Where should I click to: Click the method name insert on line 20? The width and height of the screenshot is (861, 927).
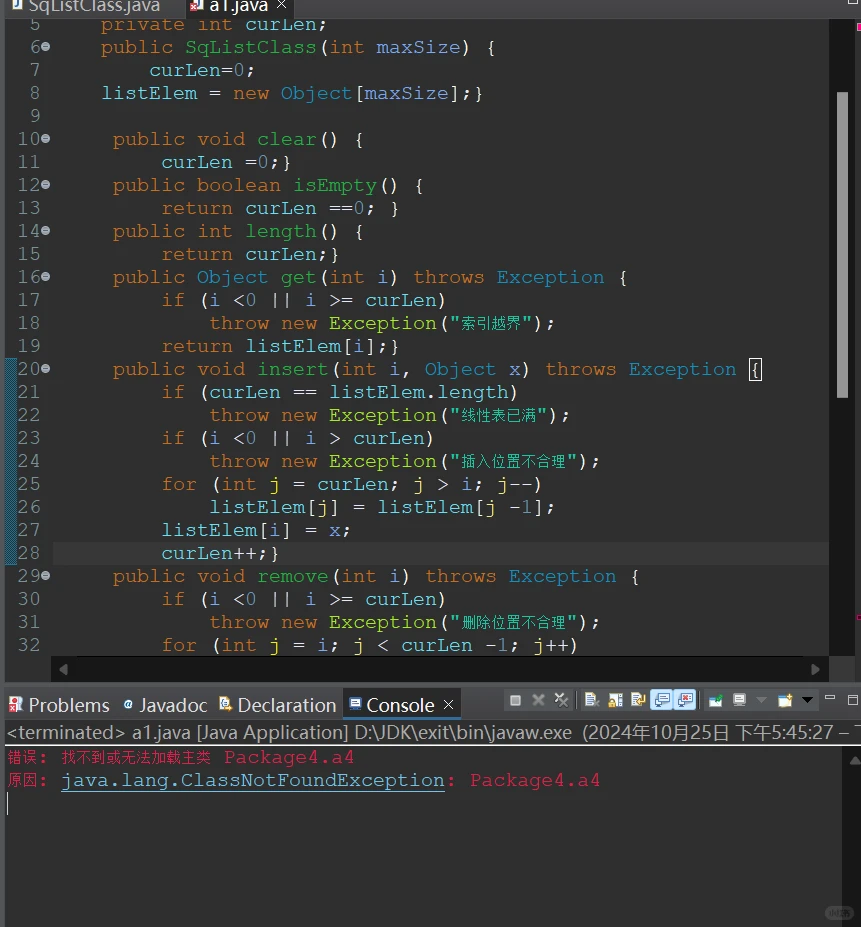pos(293,369)
